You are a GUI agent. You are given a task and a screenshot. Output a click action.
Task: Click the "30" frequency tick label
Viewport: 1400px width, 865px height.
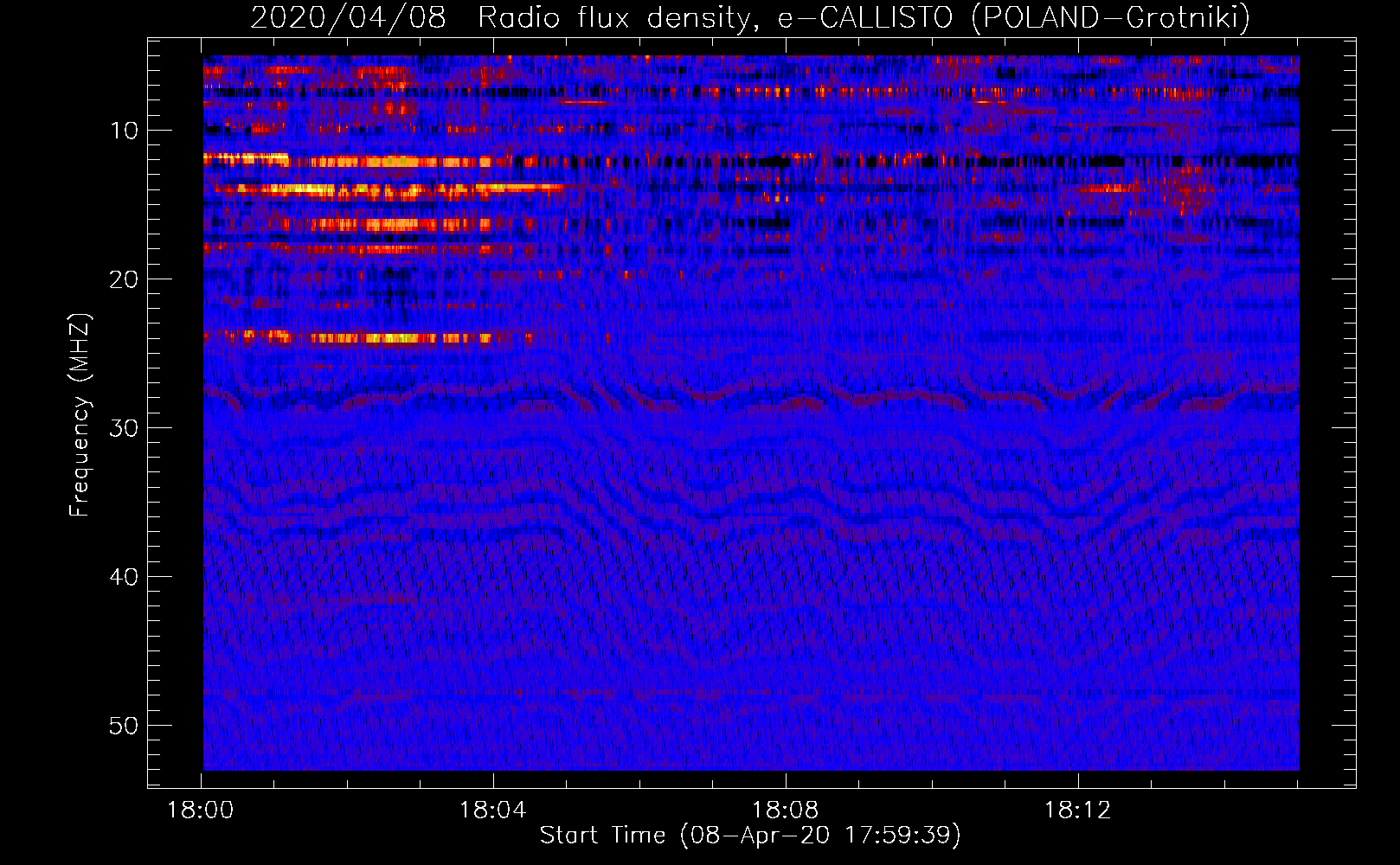tap(125, 428)
